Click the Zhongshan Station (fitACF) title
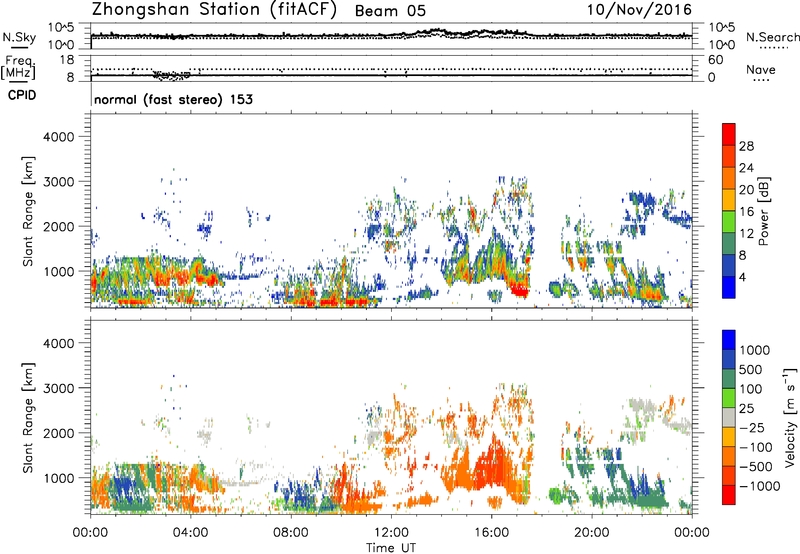This screenshot has height=554, width=800. pyautogui.click(x=214, y=10)
